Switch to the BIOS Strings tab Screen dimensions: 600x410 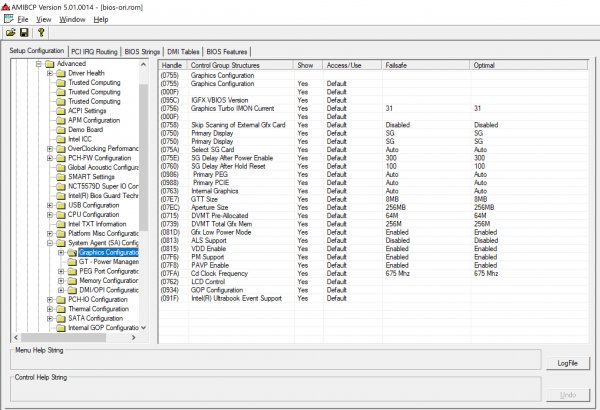142,52
